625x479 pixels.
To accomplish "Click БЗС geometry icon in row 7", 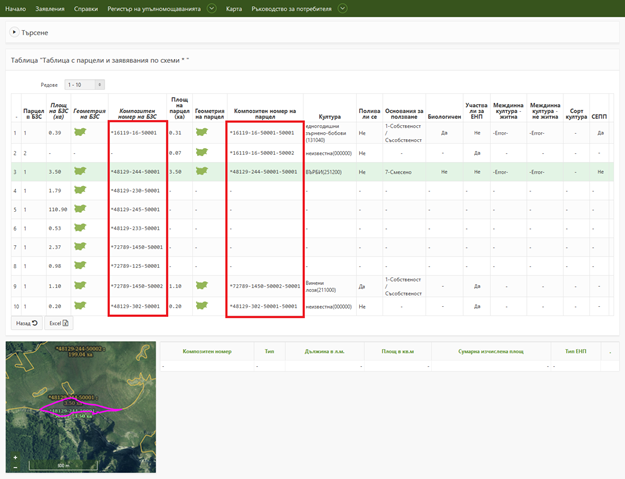I will click(x=80, y=246).
